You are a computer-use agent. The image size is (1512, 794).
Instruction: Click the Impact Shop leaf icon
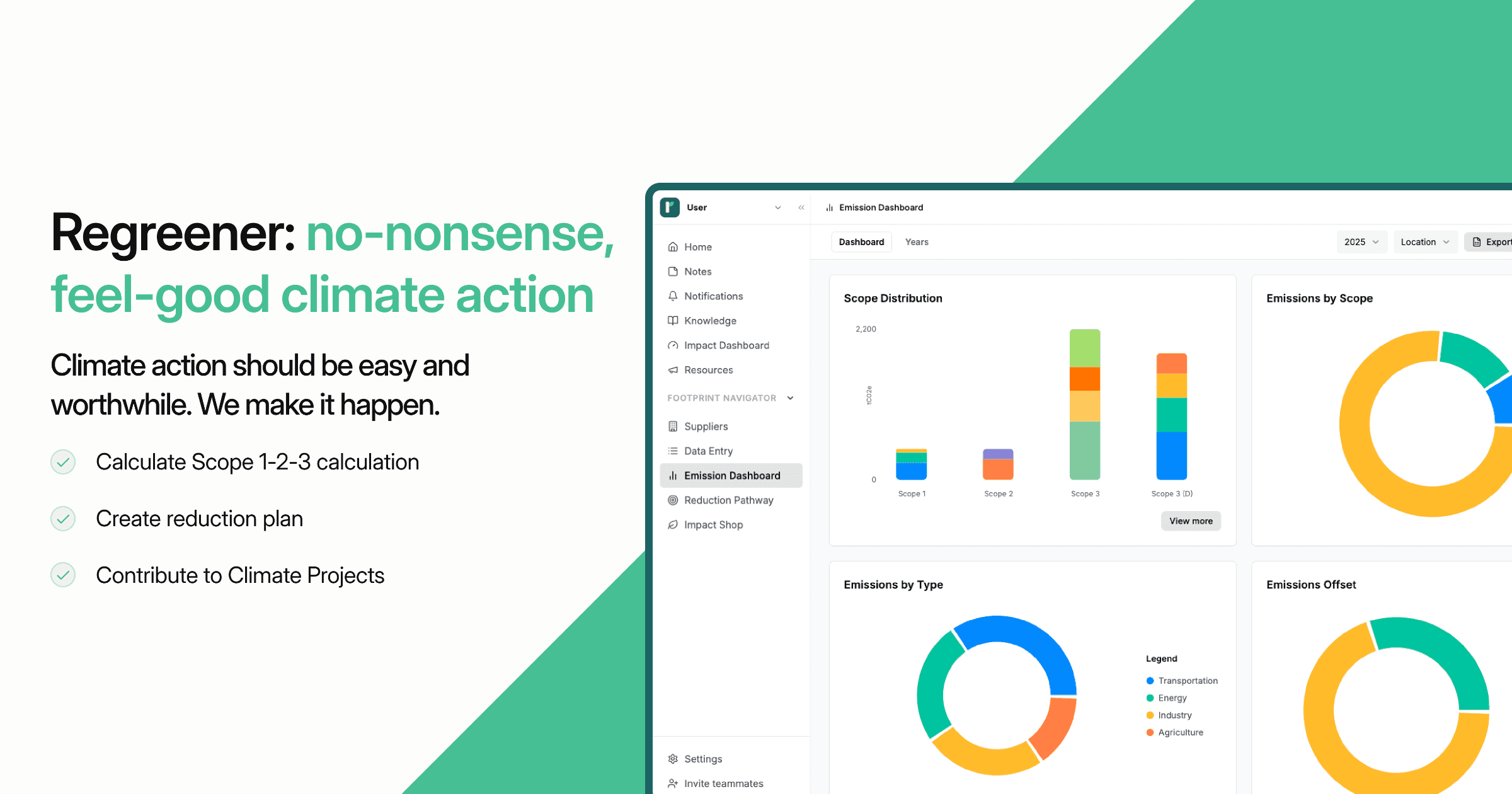(x=673, y=525)
